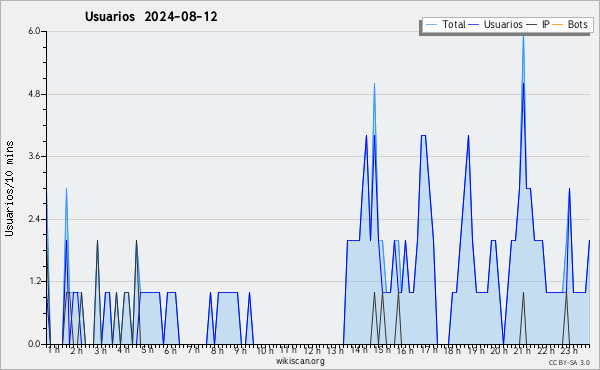Screen dimensions: 600x370
Task: Click the '5 h' x-axis label
Action: 147,350
